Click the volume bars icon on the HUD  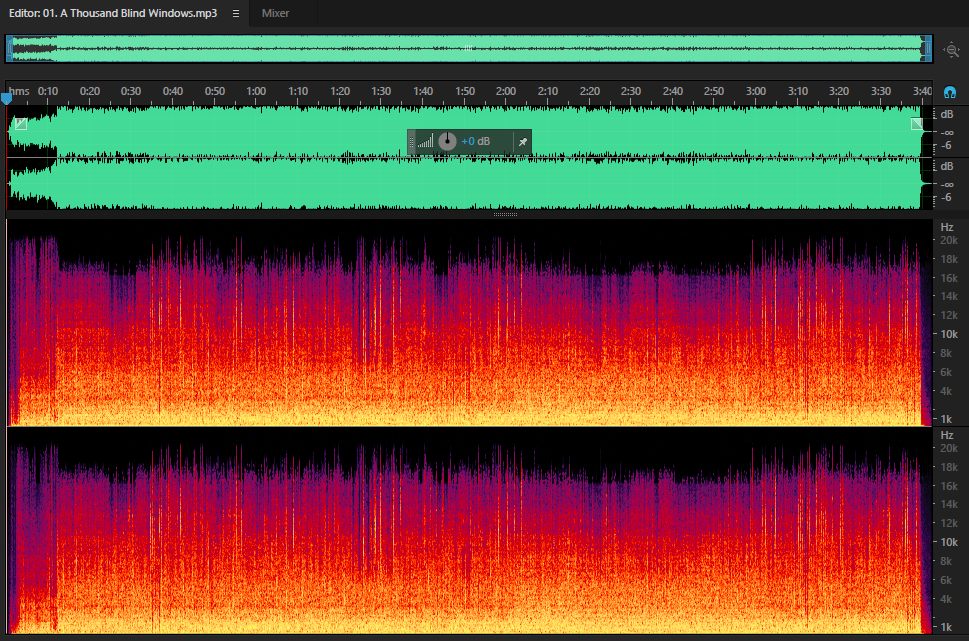425,142
